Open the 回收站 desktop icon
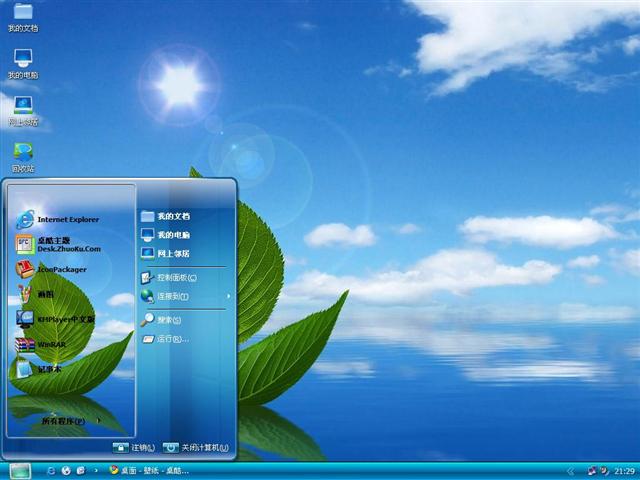This screenshot has width=640, height=480. click(x=22, y=156)
